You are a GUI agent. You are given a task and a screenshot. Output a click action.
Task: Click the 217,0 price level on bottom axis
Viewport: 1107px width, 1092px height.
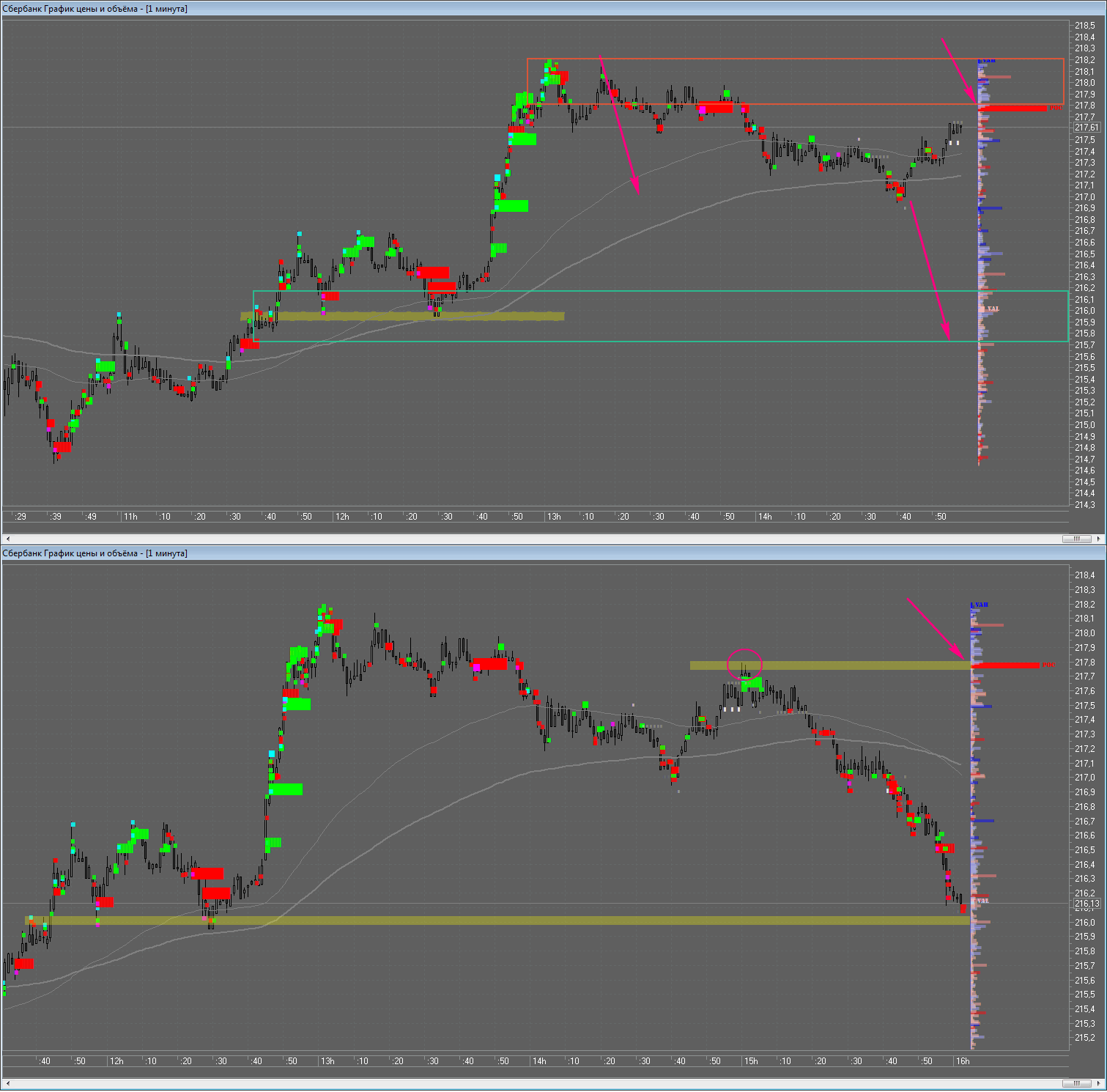click(x=1085, y=778)
